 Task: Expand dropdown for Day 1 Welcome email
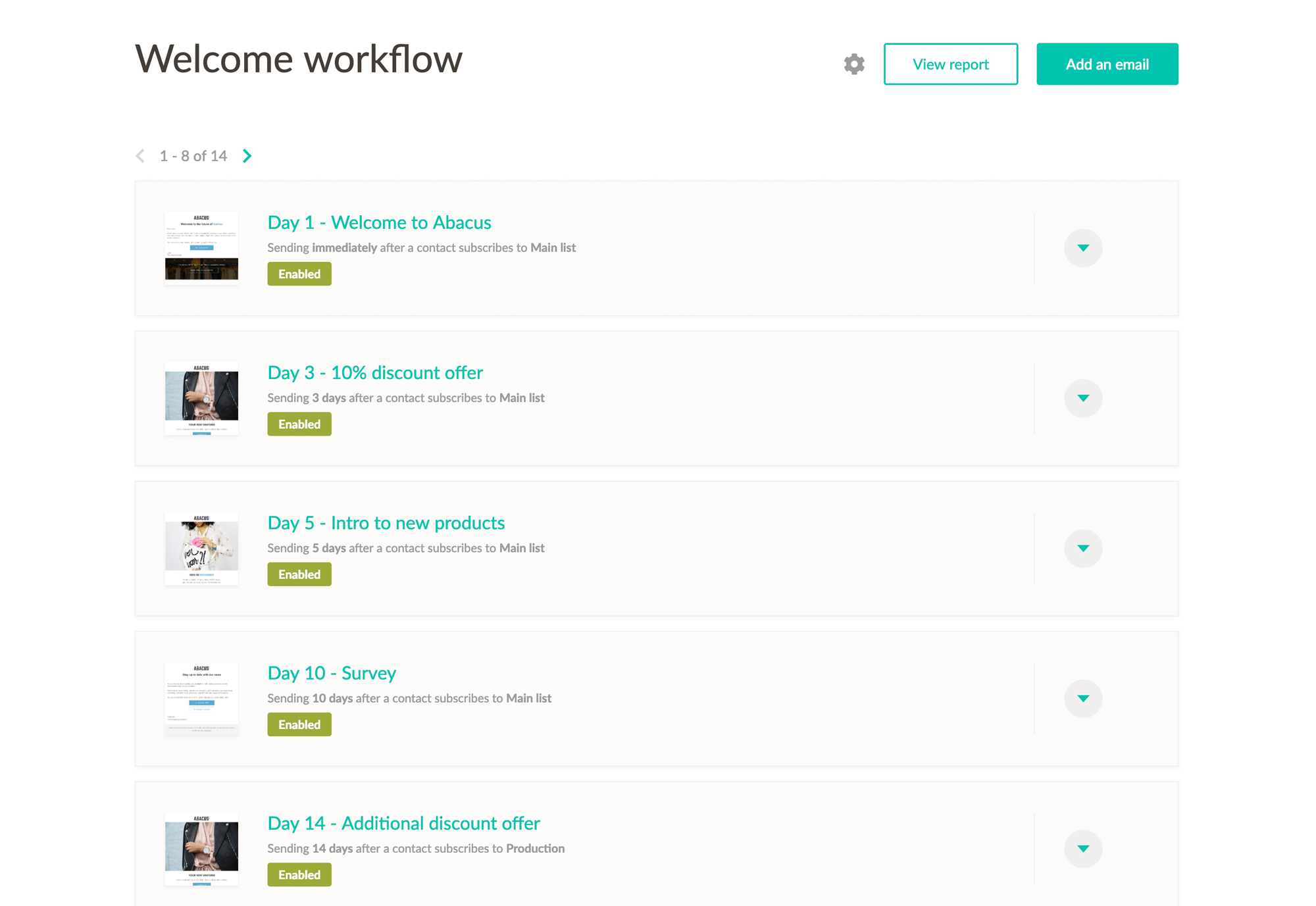coord(1083,248)
